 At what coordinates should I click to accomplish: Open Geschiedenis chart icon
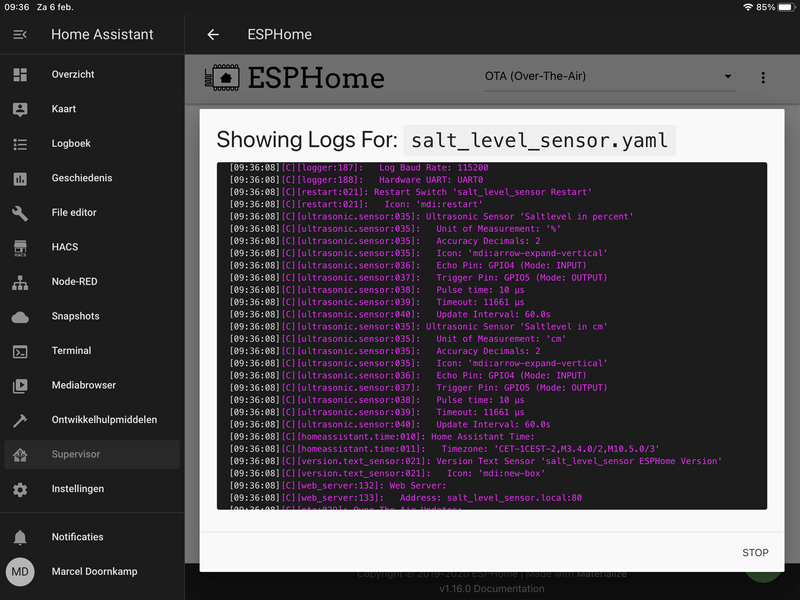pyautogui.click(x=20, y=179)
